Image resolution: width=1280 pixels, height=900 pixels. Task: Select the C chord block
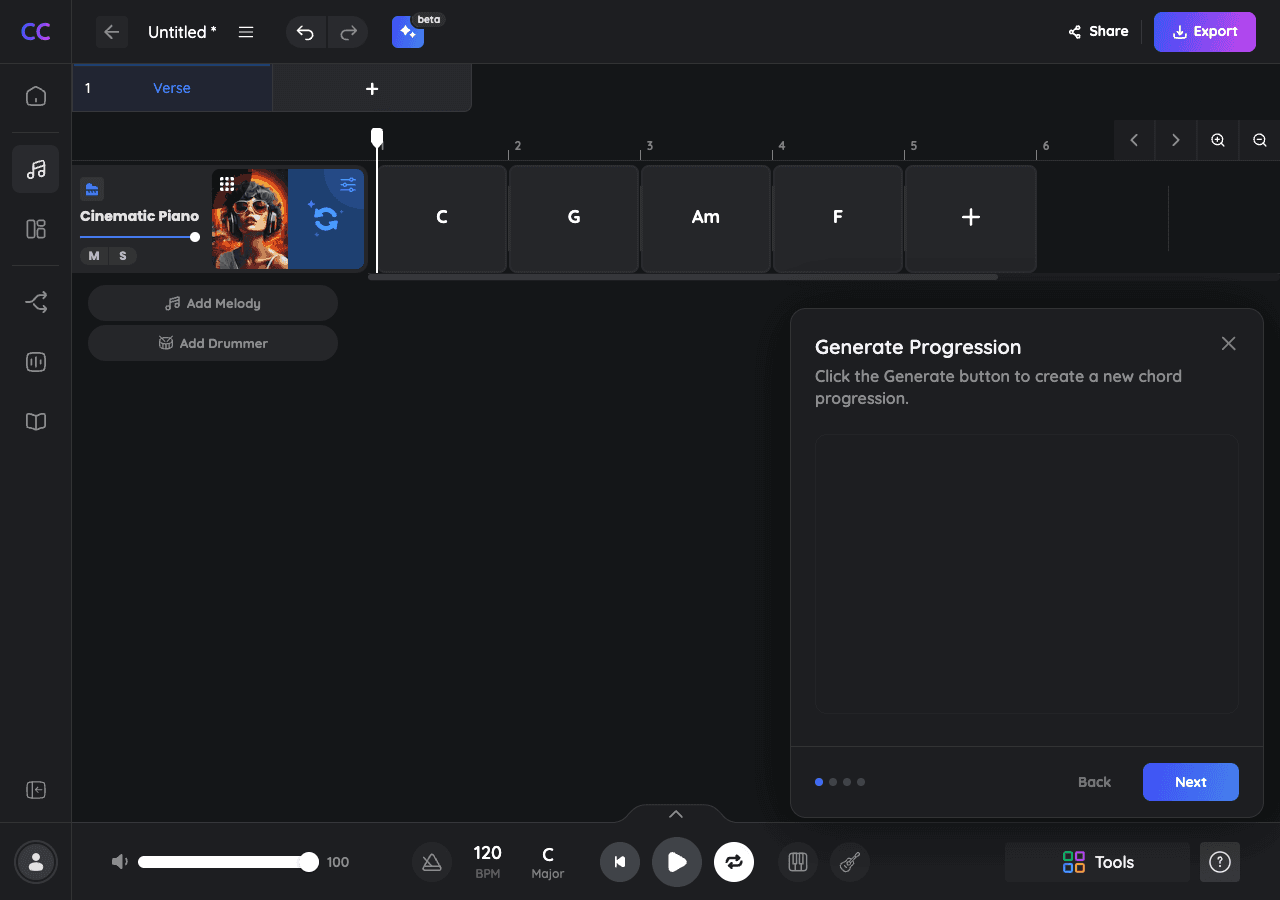tap(442, 217)
